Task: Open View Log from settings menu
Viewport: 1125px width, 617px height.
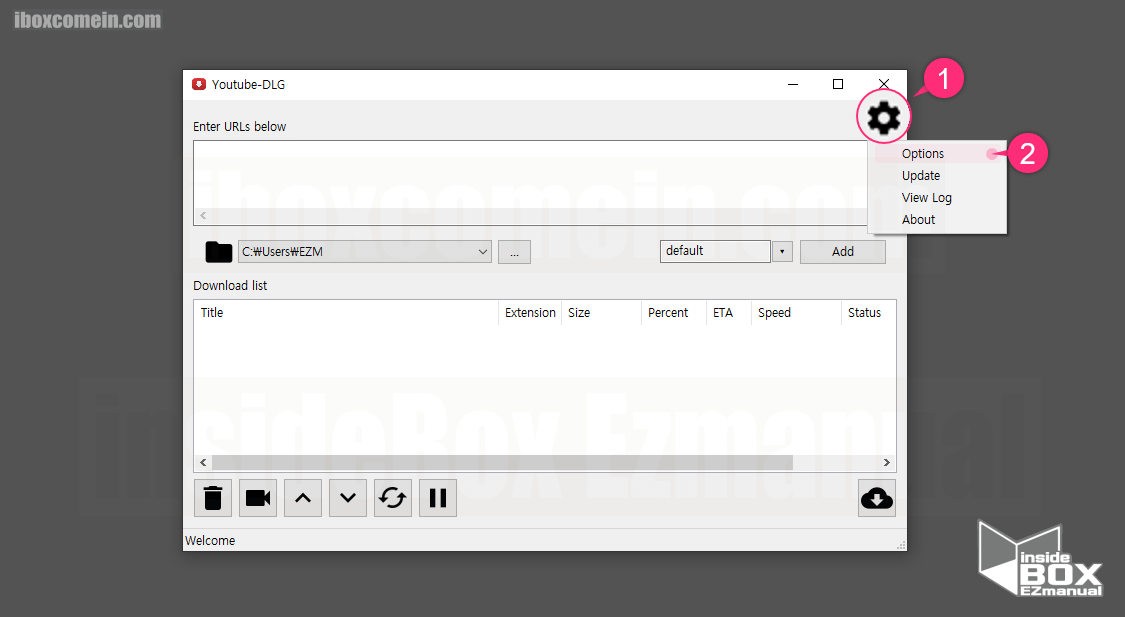Action: [x=927, y=198]
